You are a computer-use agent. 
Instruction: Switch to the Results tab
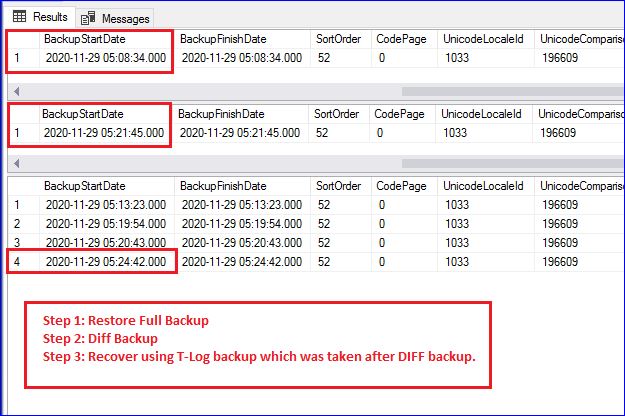(40, 17)
